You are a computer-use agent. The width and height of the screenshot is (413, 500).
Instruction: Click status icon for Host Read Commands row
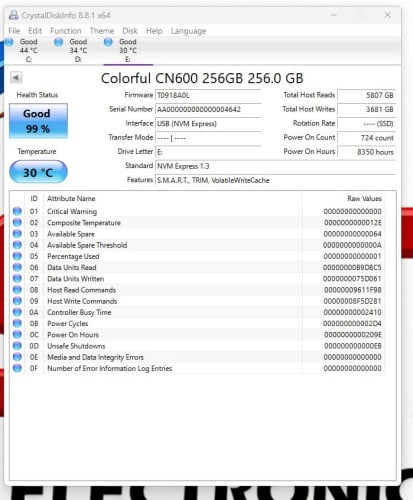pos(17,290)
